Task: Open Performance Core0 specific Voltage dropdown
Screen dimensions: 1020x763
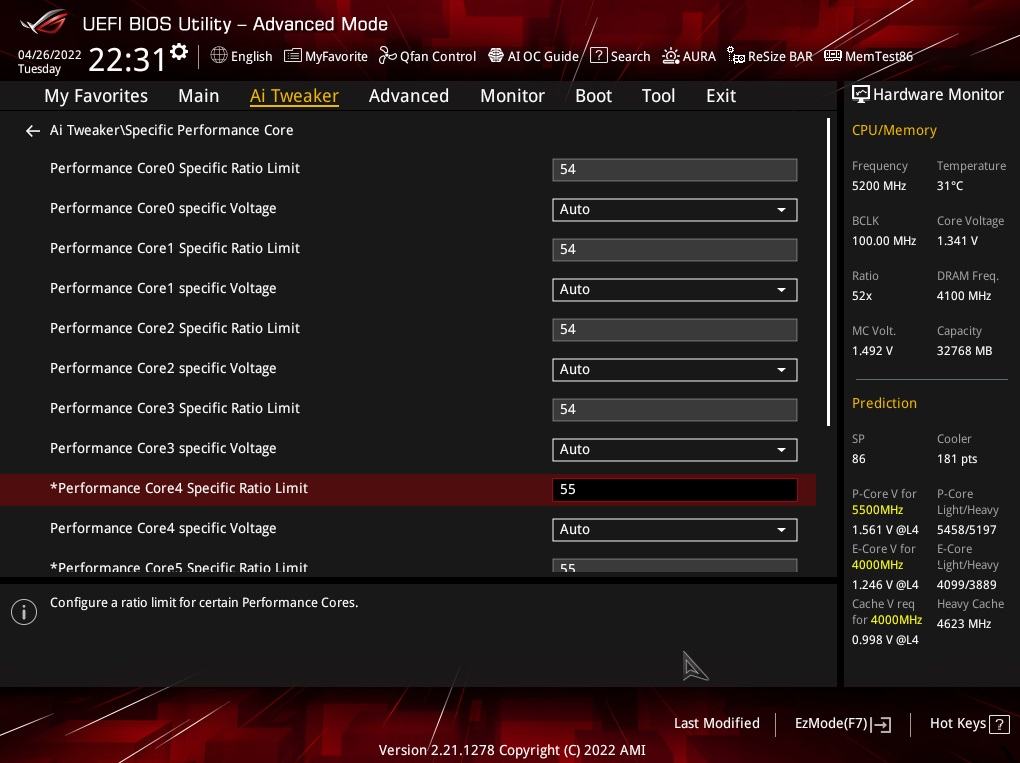Action: tap(675, 209)
